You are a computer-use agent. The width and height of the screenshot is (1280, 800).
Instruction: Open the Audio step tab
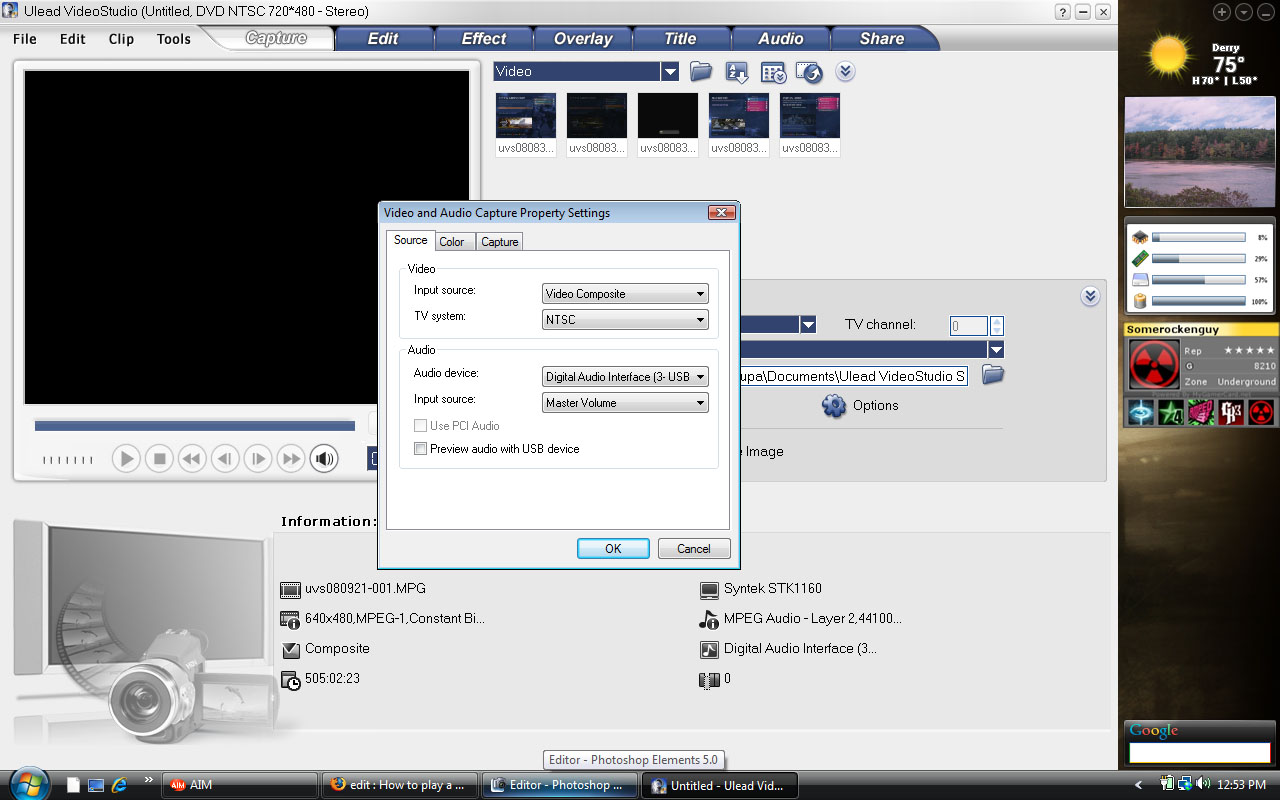[x=781, y=39]
